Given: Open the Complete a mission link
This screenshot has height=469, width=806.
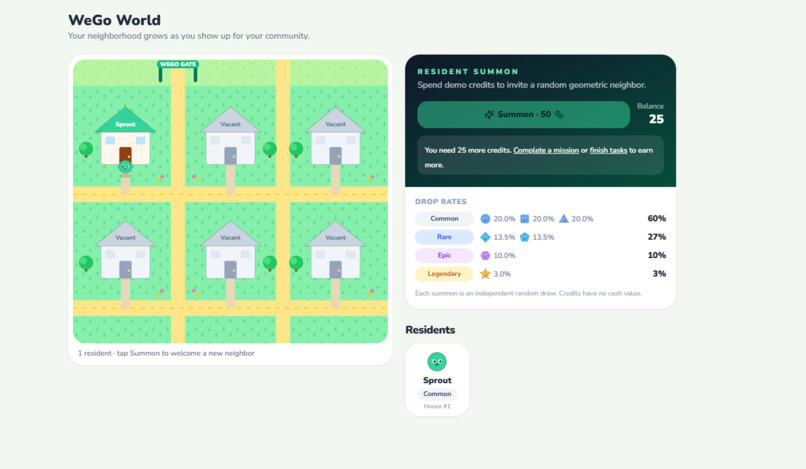Looking at the screenshot, I should 546,150.
